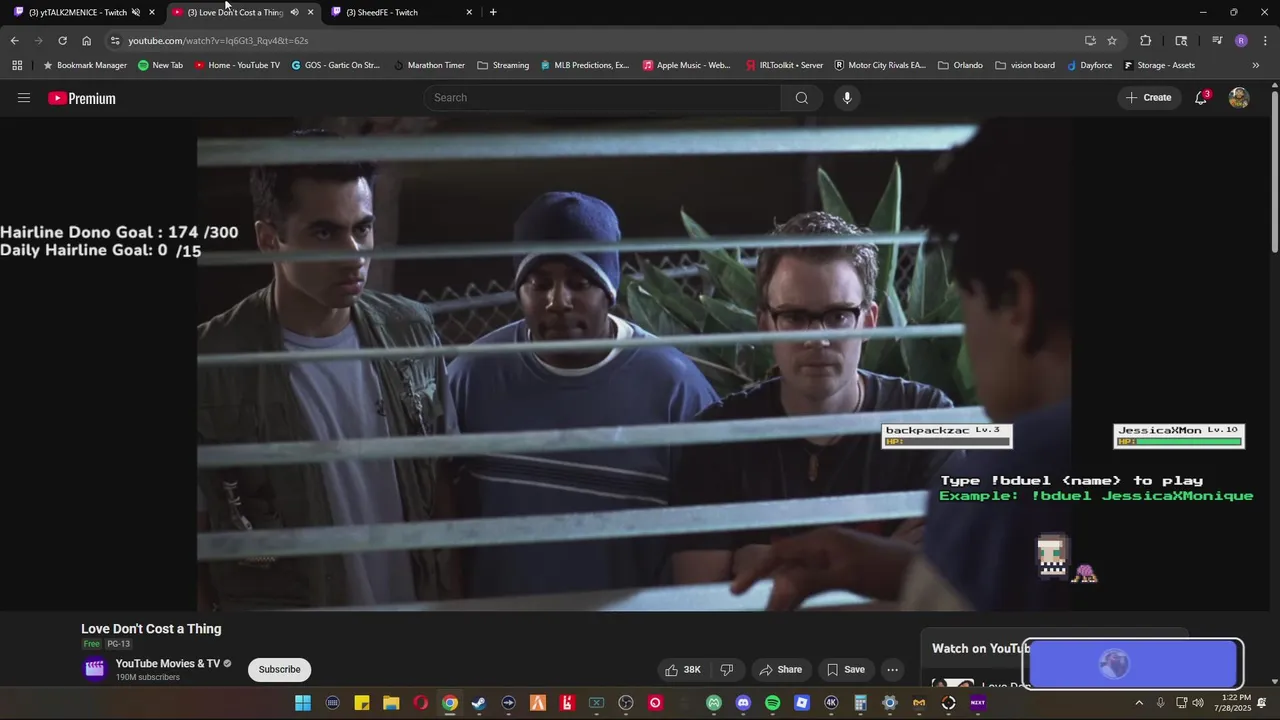Open Steam from the taskbar
Screen dimensions: 1280x720
click(x=479, y=703)
